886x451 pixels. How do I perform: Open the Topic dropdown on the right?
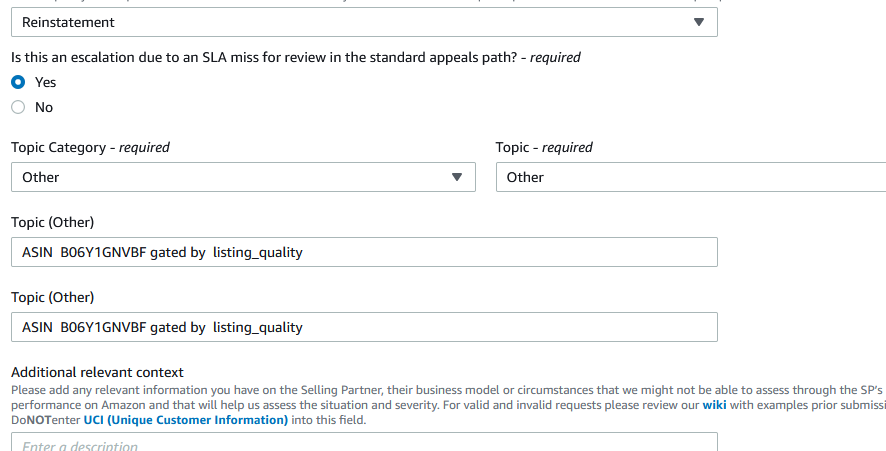pos(690,177)
